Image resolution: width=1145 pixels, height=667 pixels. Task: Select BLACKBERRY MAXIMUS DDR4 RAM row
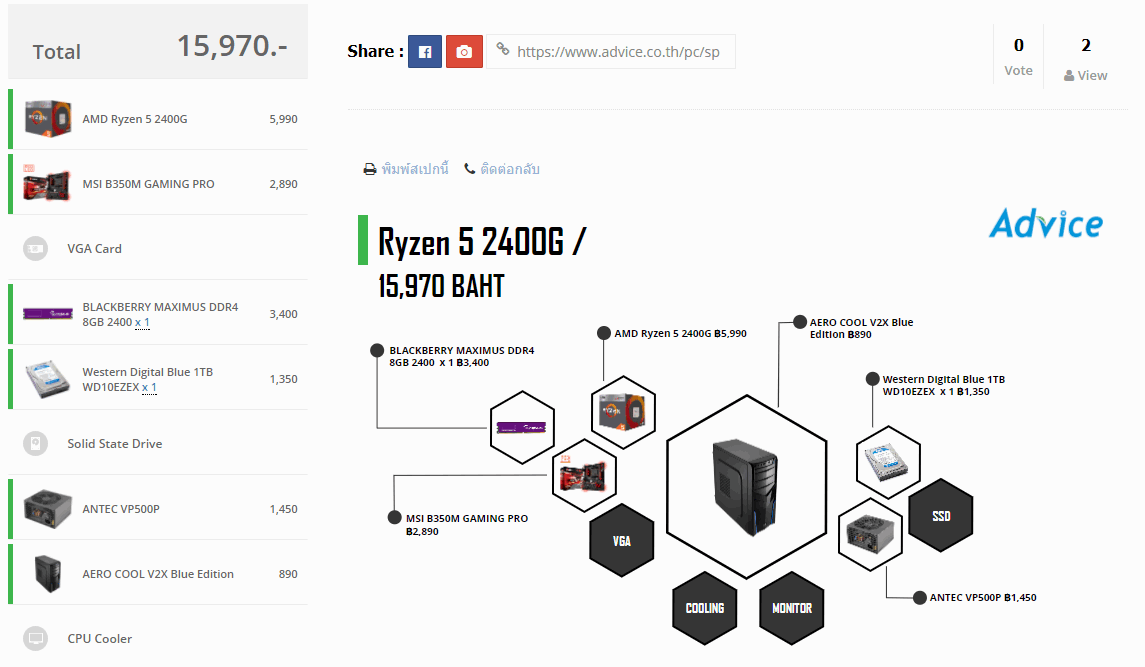click(x=158, y=314)
